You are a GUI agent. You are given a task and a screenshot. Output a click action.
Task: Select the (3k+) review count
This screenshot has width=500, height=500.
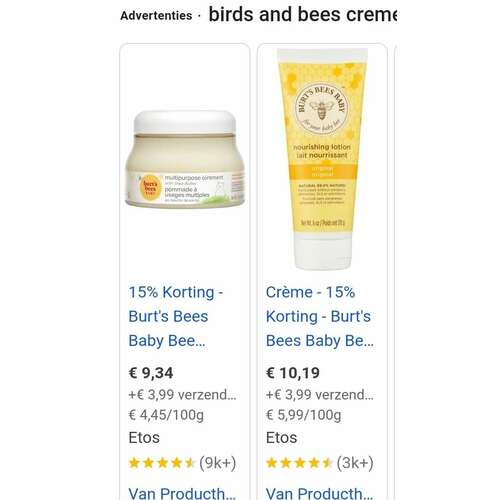[x=355, y=463]
